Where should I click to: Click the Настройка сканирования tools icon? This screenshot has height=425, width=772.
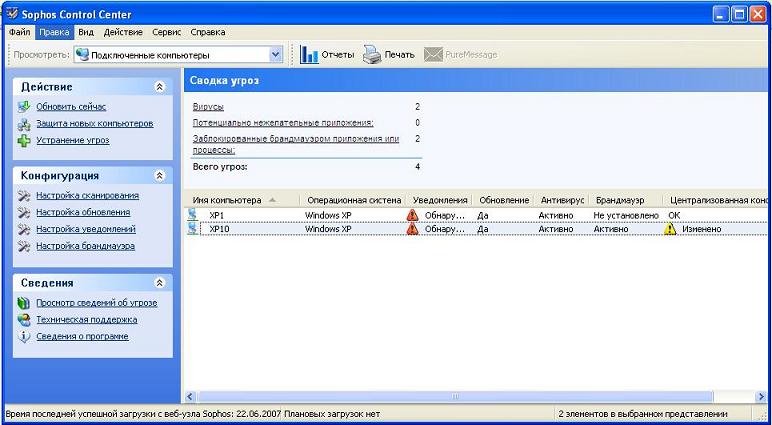[x=24, y=196]
